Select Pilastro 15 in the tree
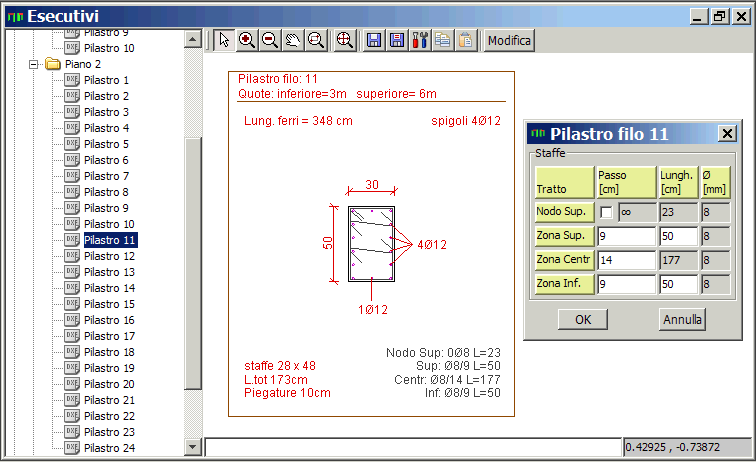Image resolution: width=756 pixels, height=462 pixels. [x=109, y=304]
